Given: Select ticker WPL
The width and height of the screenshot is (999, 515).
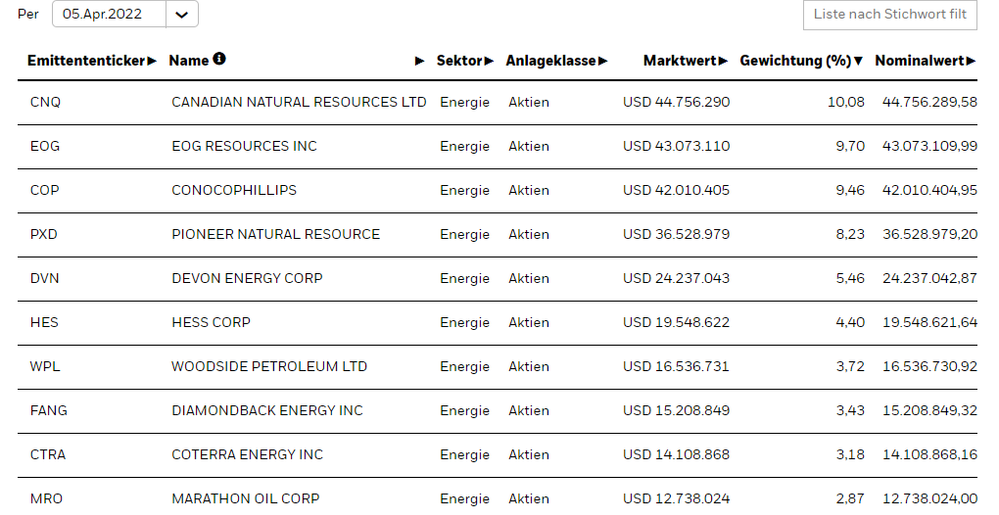Looking at the screenshot, I should [45, 366].
